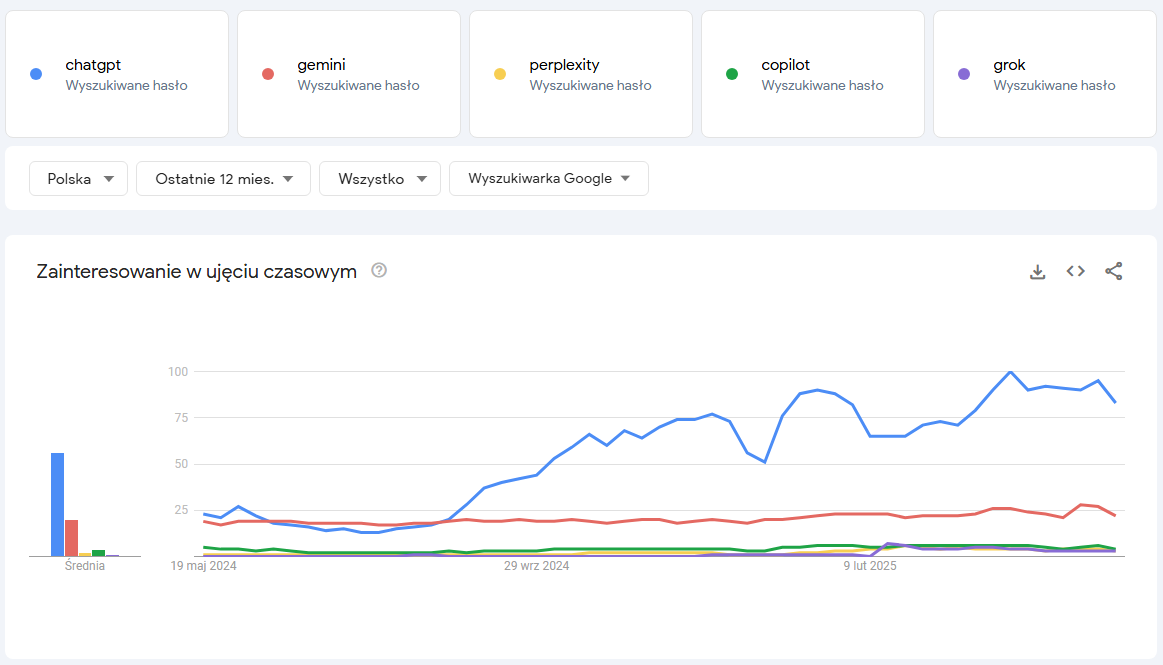1163x665 pixels.
Task: Open the Polska region dropdown
Action: (79, 179)
